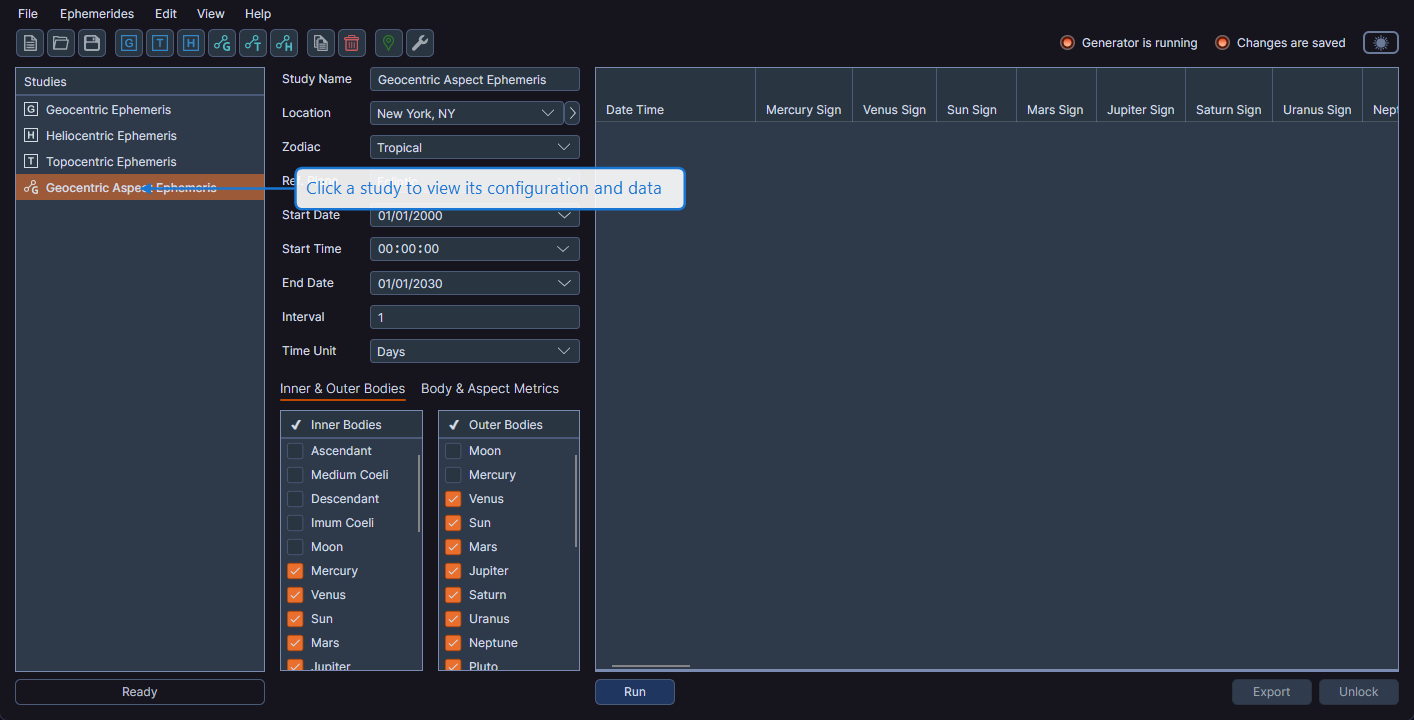Toggle the light theme sun button

click(x=1380, y=43)
